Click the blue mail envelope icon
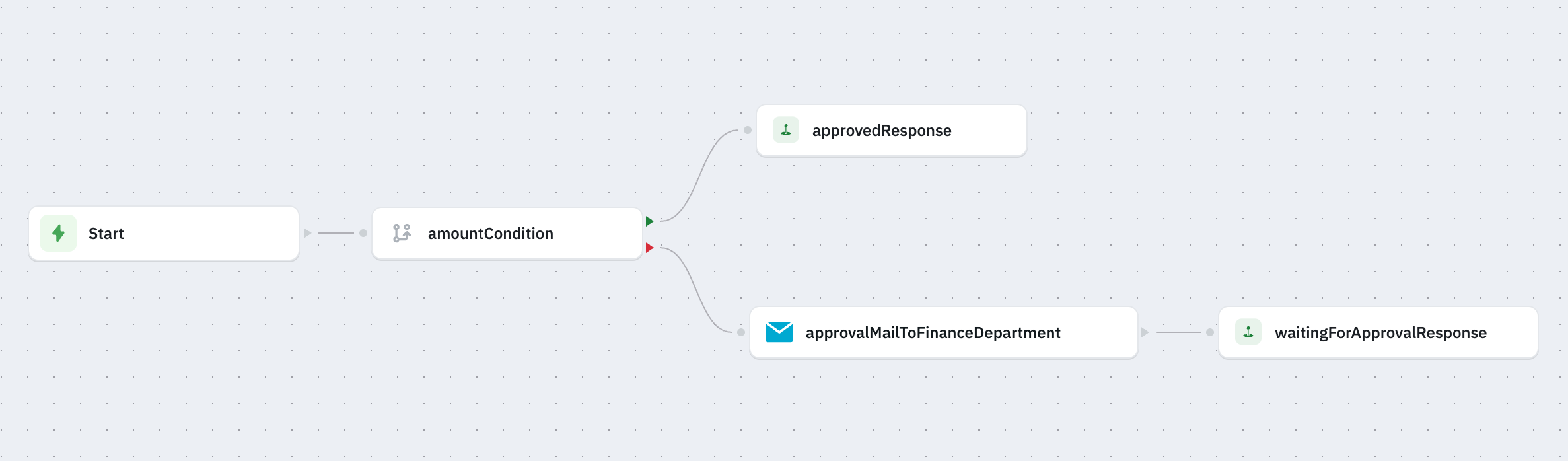Image resolution: width=1568 pixels, height=461 pixels. point(779,332)
